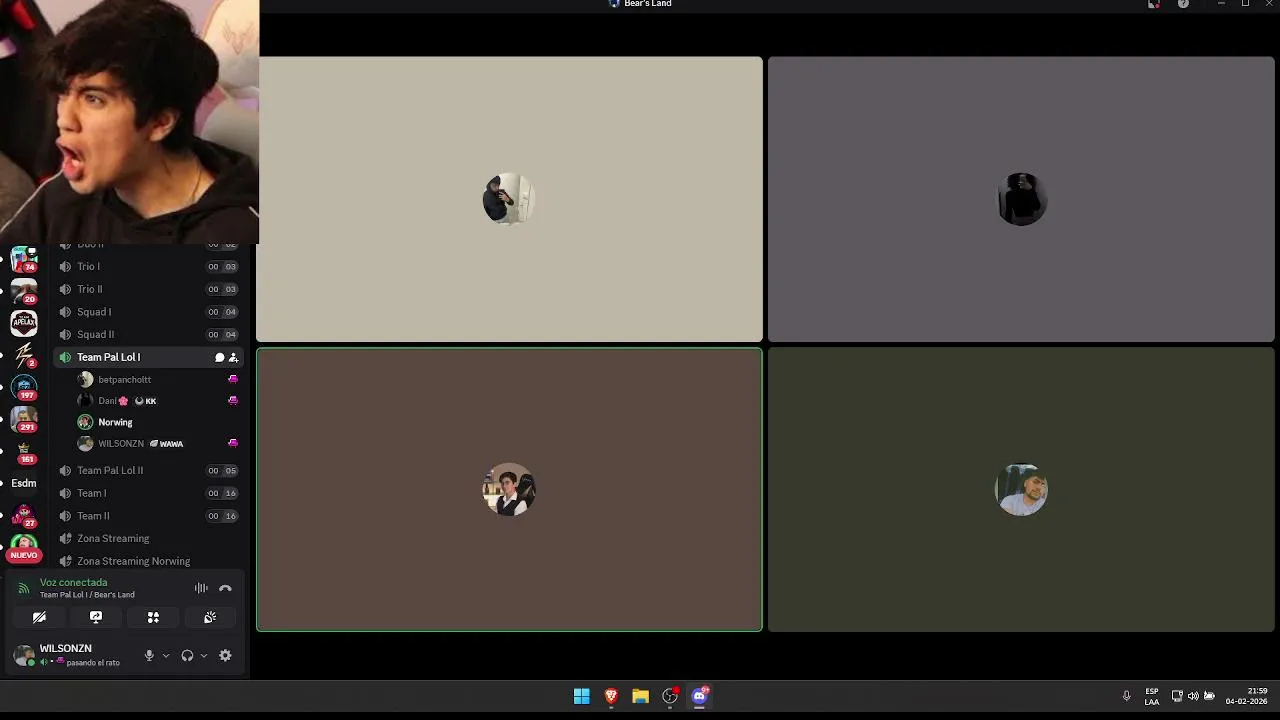Select the Team Pal Lol I voice channel
Screen dimensions: 1280x720
tap(148, 357)
